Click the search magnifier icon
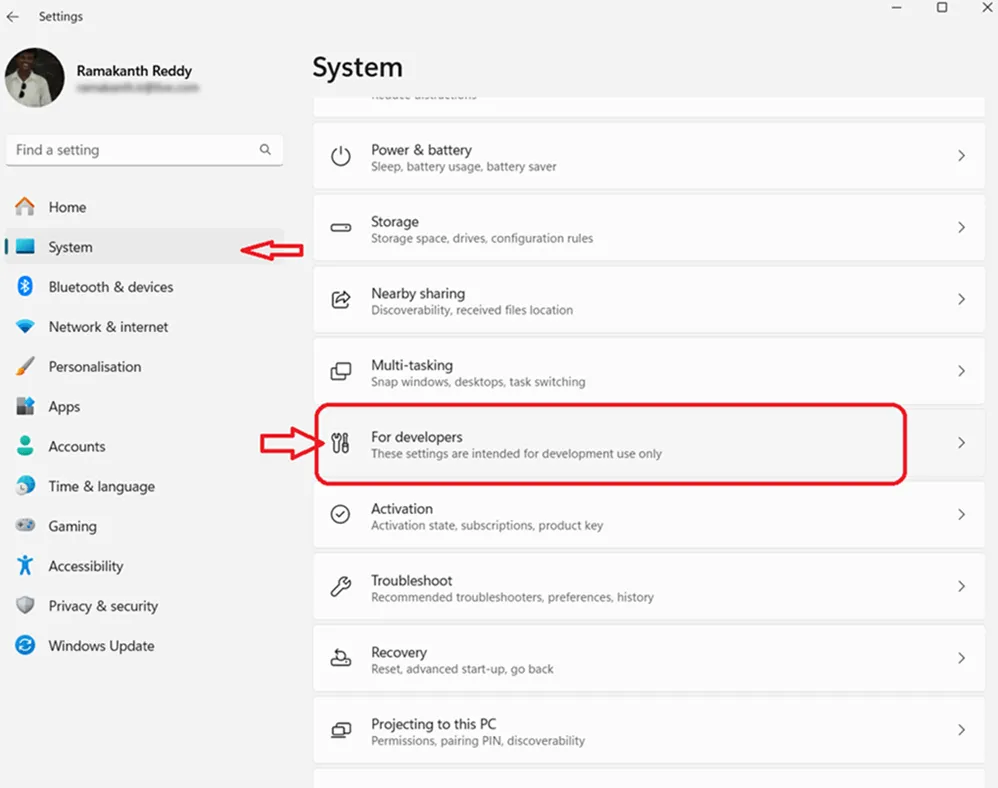The image size is (998, 788). point(265,150)
